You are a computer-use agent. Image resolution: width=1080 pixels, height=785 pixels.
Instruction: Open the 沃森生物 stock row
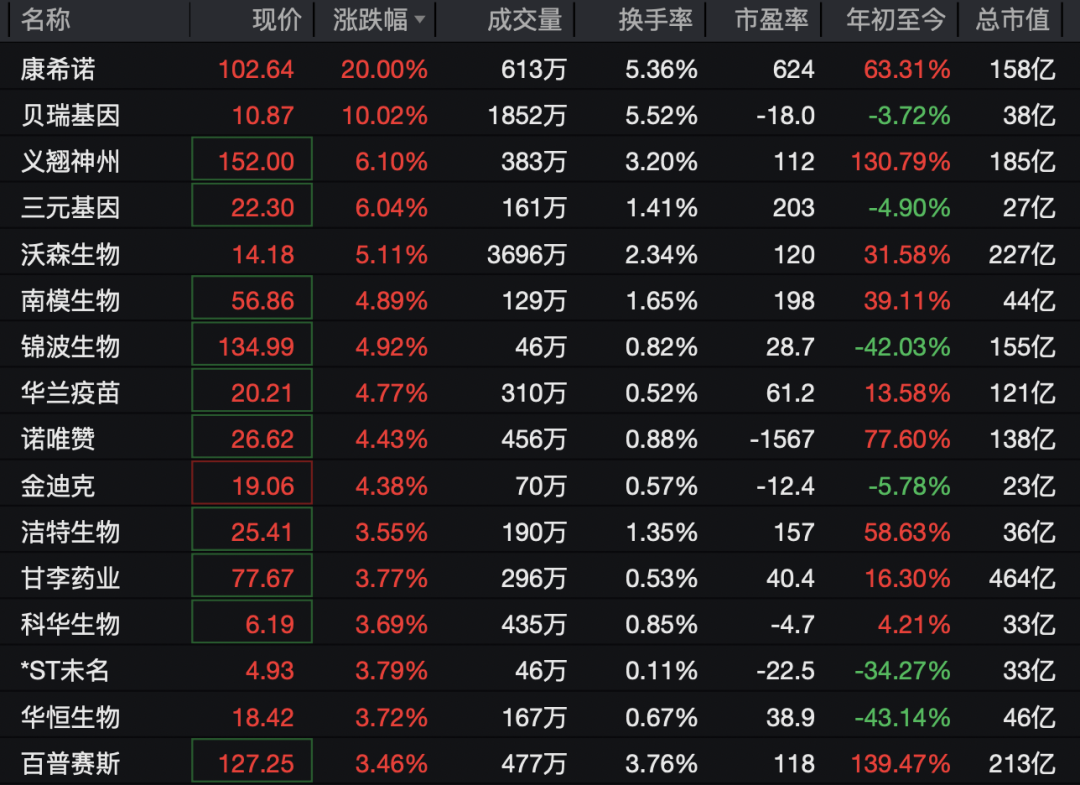click(x=540, y=254)
